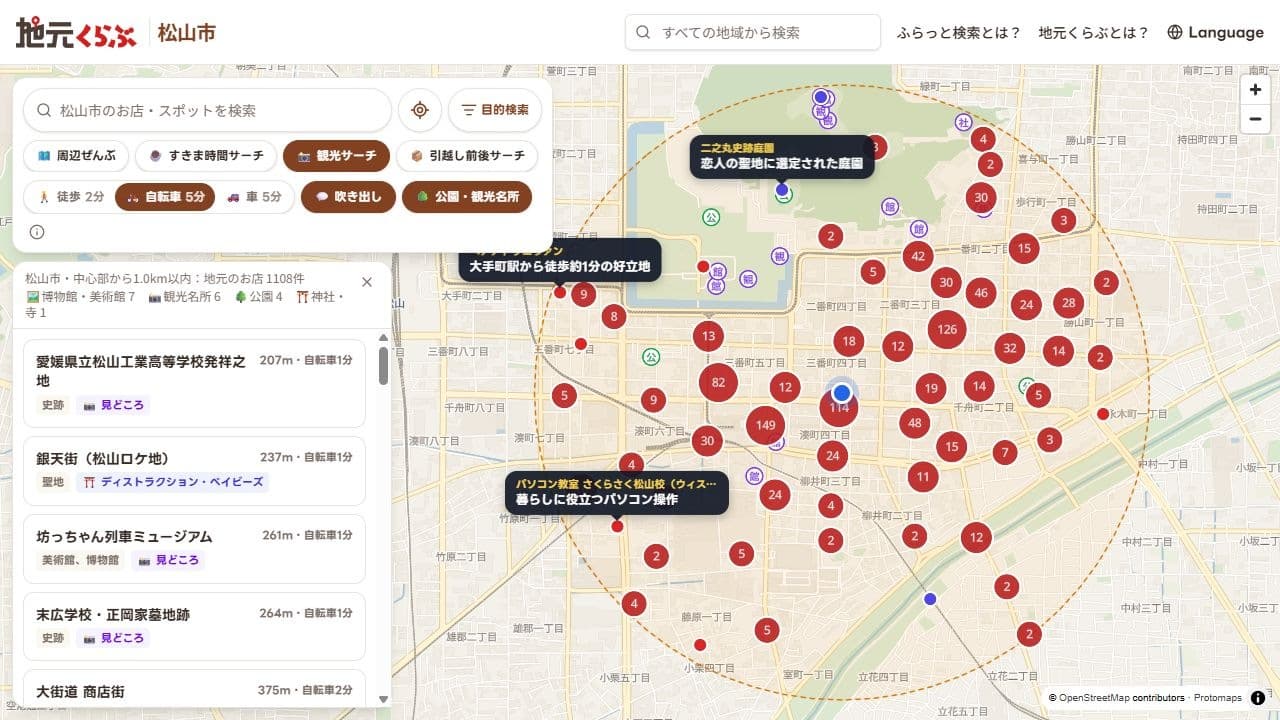This screenshot has height=720, width=1280.
Task: Close the results list panel
Action: click(367, 282)
